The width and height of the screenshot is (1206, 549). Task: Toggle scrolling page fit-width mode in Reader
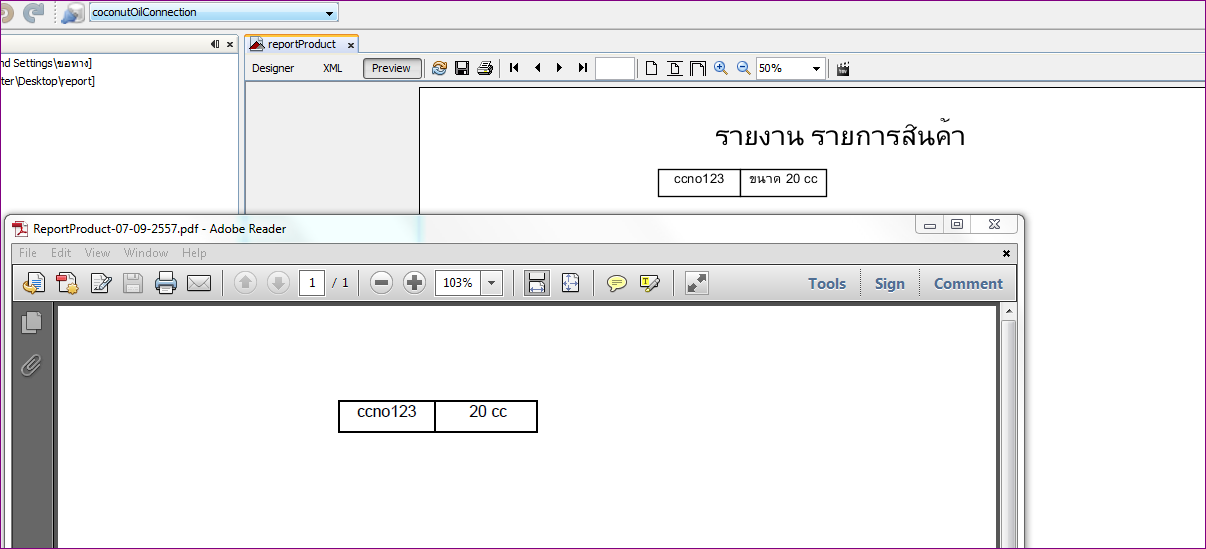pyautogui.click(x=537, y=283)
